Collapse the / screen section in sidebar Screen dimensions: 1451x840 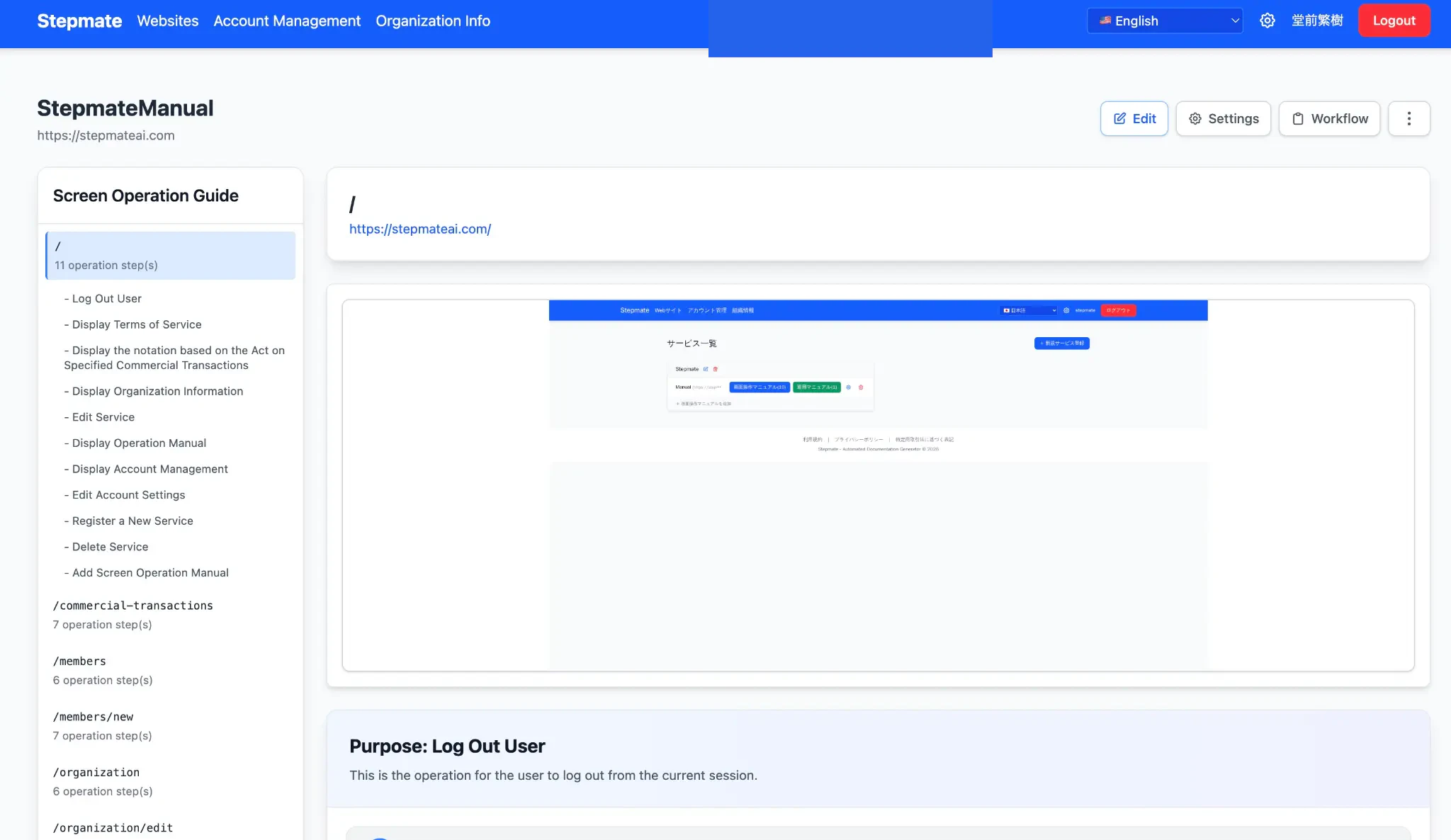pyautogui.click(x=170, y=255)
